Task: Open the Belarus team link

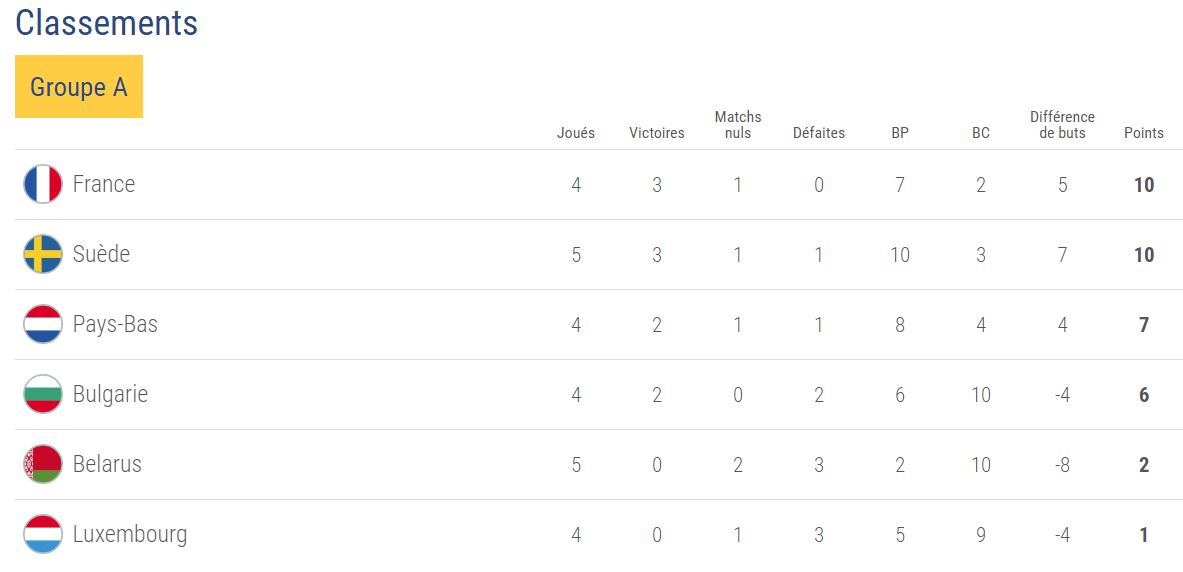Action: coord(107,464)
